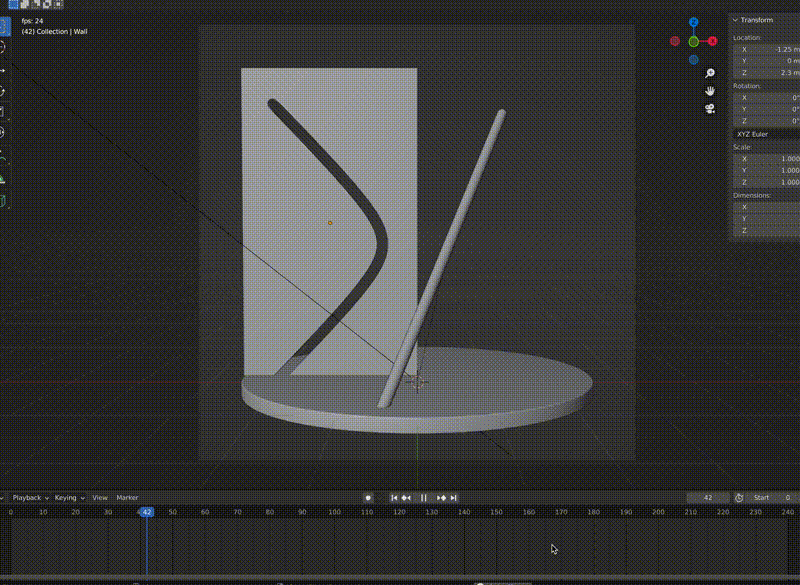Click frame 100 on the timeline ruler
This screenshot has height=585, width=800.
click(335, 512)
